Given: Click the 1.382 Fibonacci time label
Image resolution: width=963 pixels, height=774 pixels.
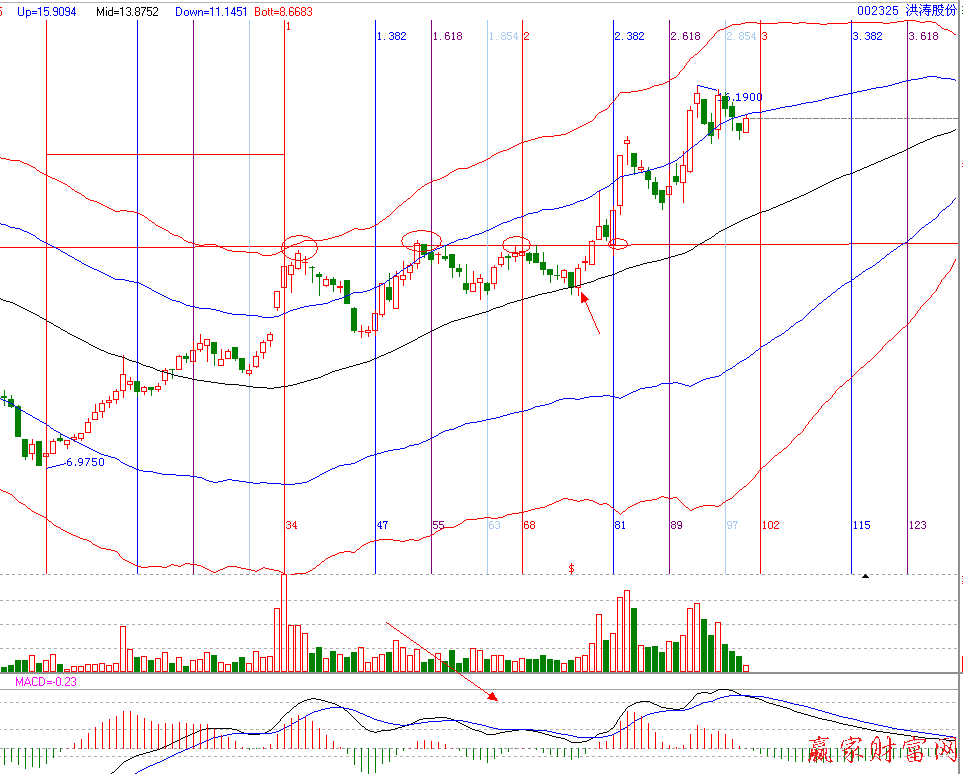Looking at the screenshot, I should point(391,36).
